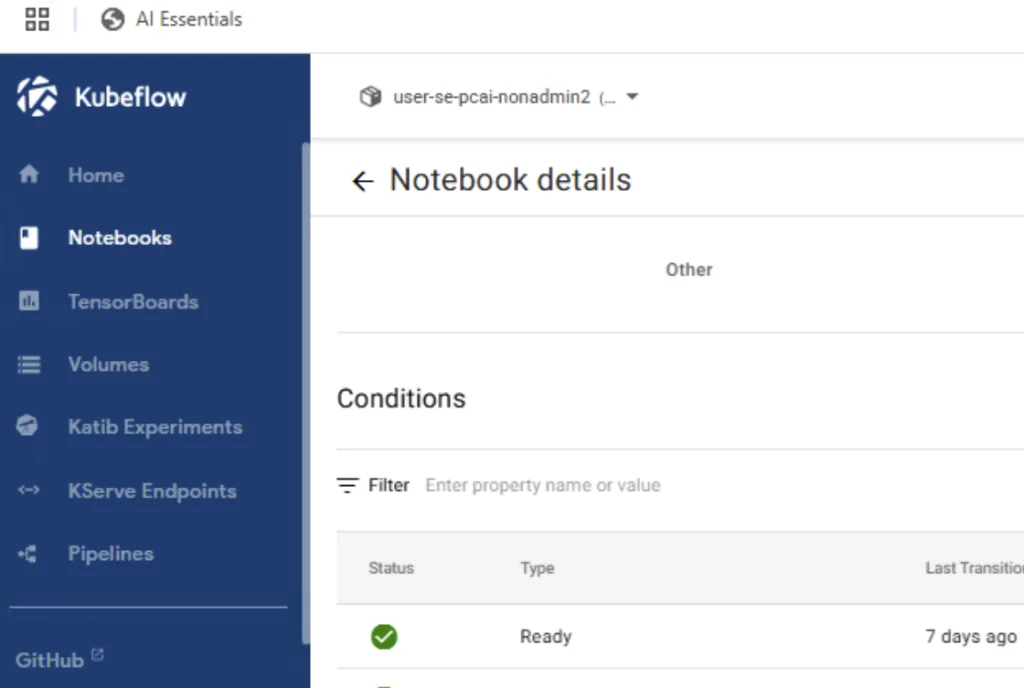Image resolution: width=1024 pixels, height=688 pixels.
Task: Open Pipelines from the sidebar
Action: 110,554
